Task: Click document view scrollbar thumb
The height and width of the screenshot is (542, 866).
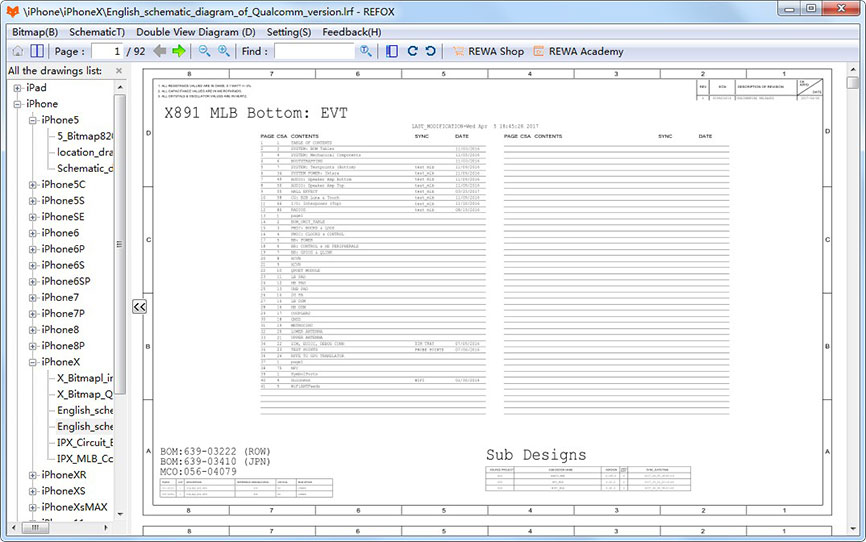Action: (x=853, y=83)
